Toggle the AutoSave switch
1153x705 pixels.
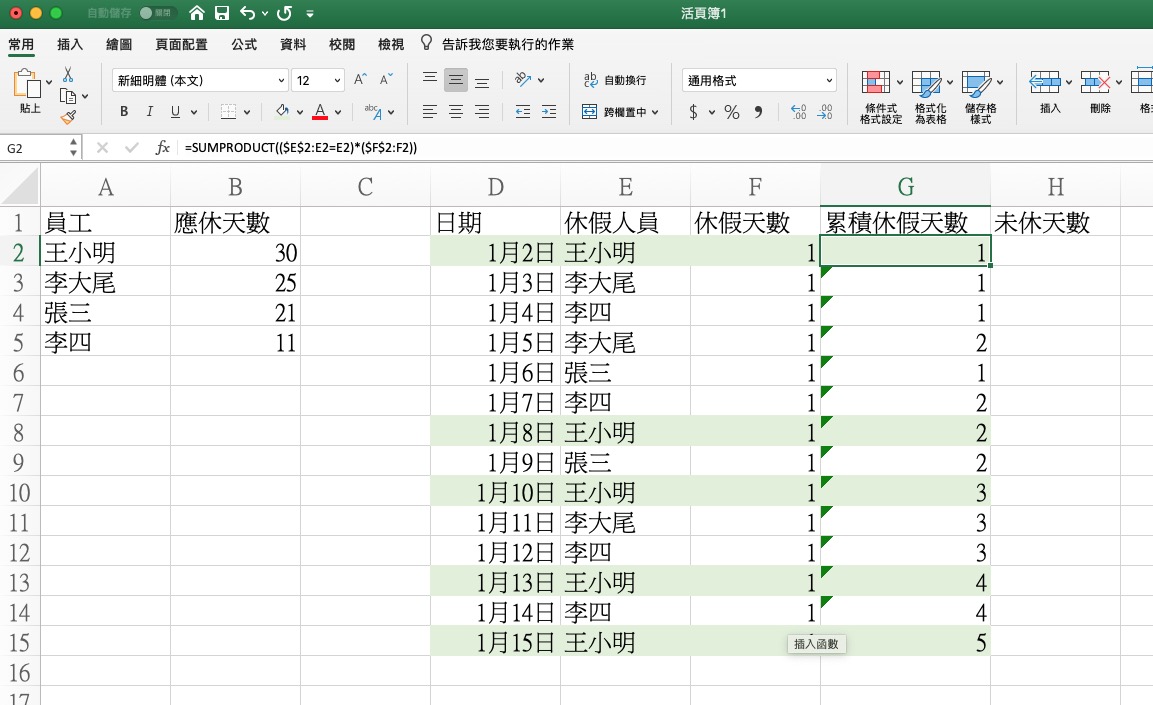tap(153, 14)
